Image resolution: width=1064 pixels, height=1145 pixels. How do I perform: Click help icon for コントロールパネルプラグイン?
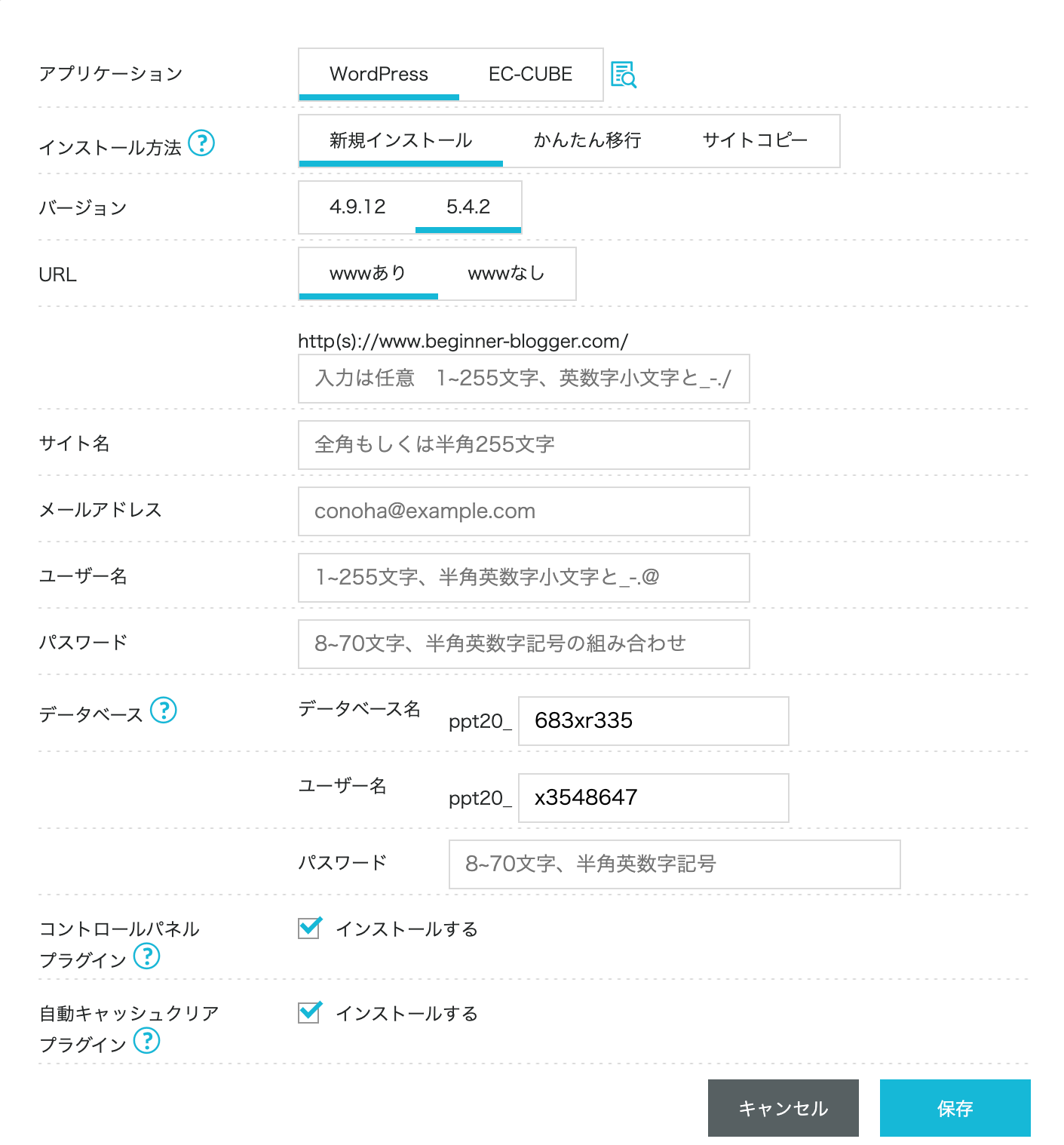[x=147, y=956]
